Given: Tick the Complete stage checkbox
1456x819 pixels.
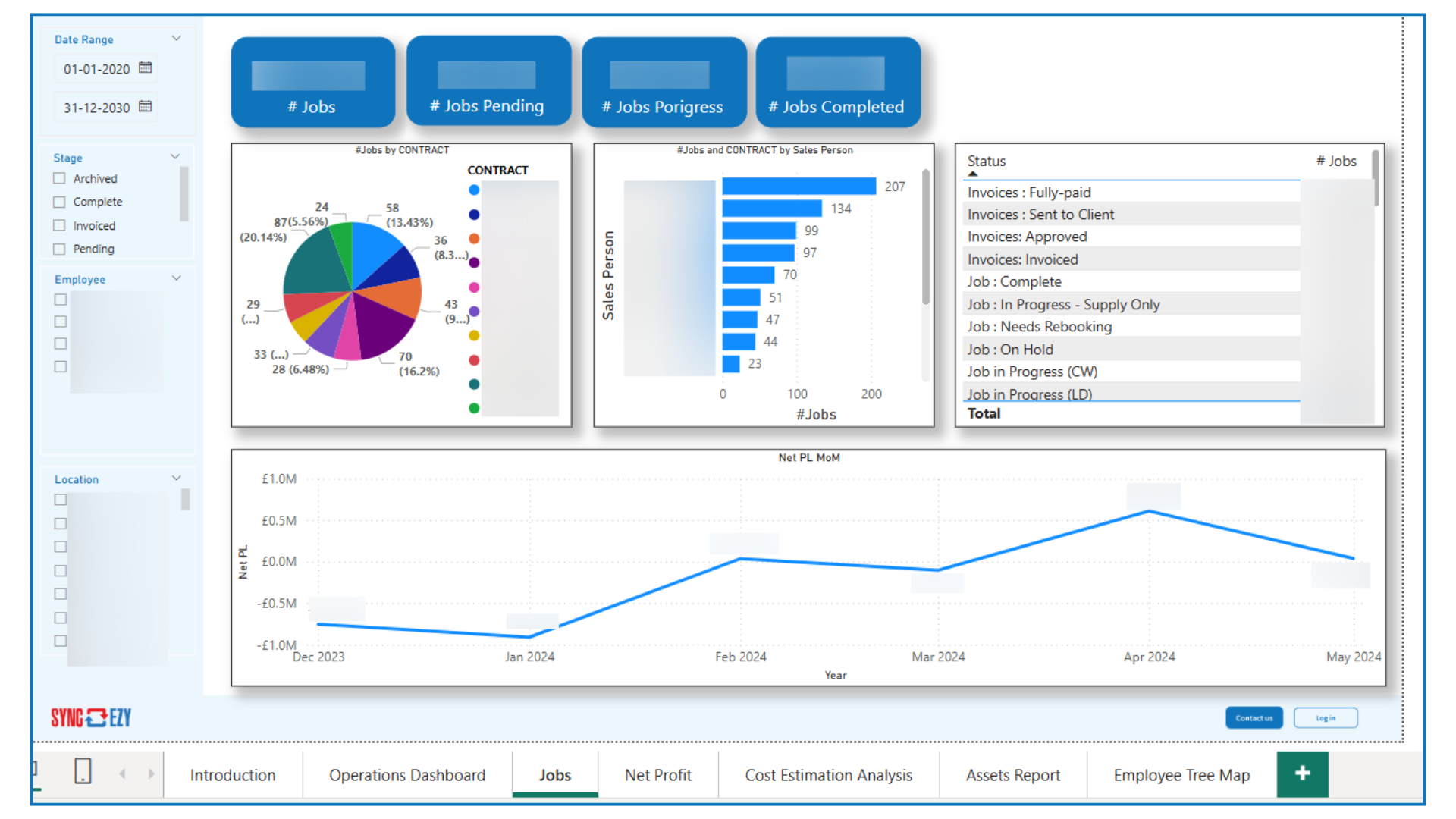Looking at the screenshot, I should coord(60,202).
